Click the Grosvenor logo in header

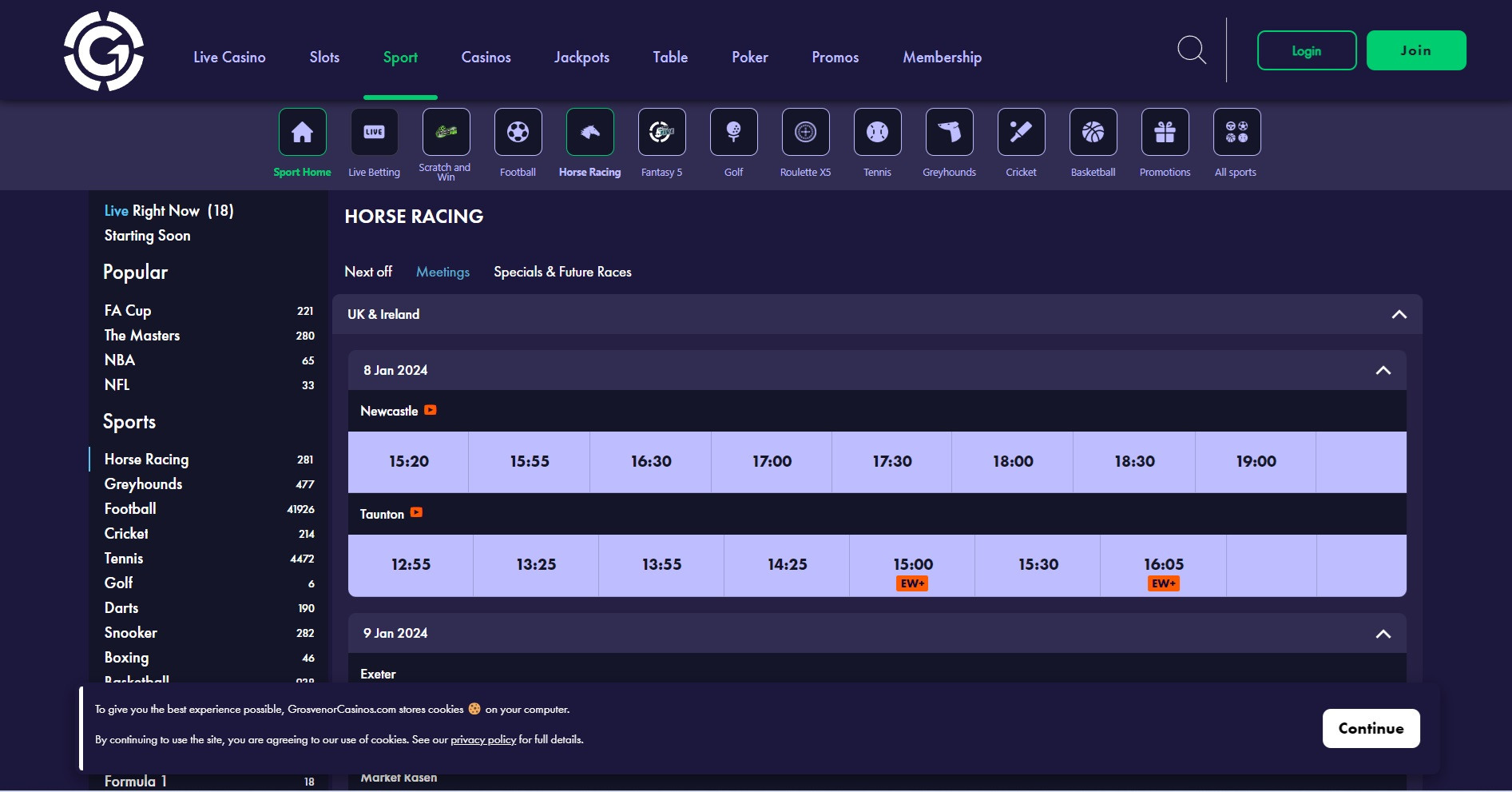click(104, 51)
